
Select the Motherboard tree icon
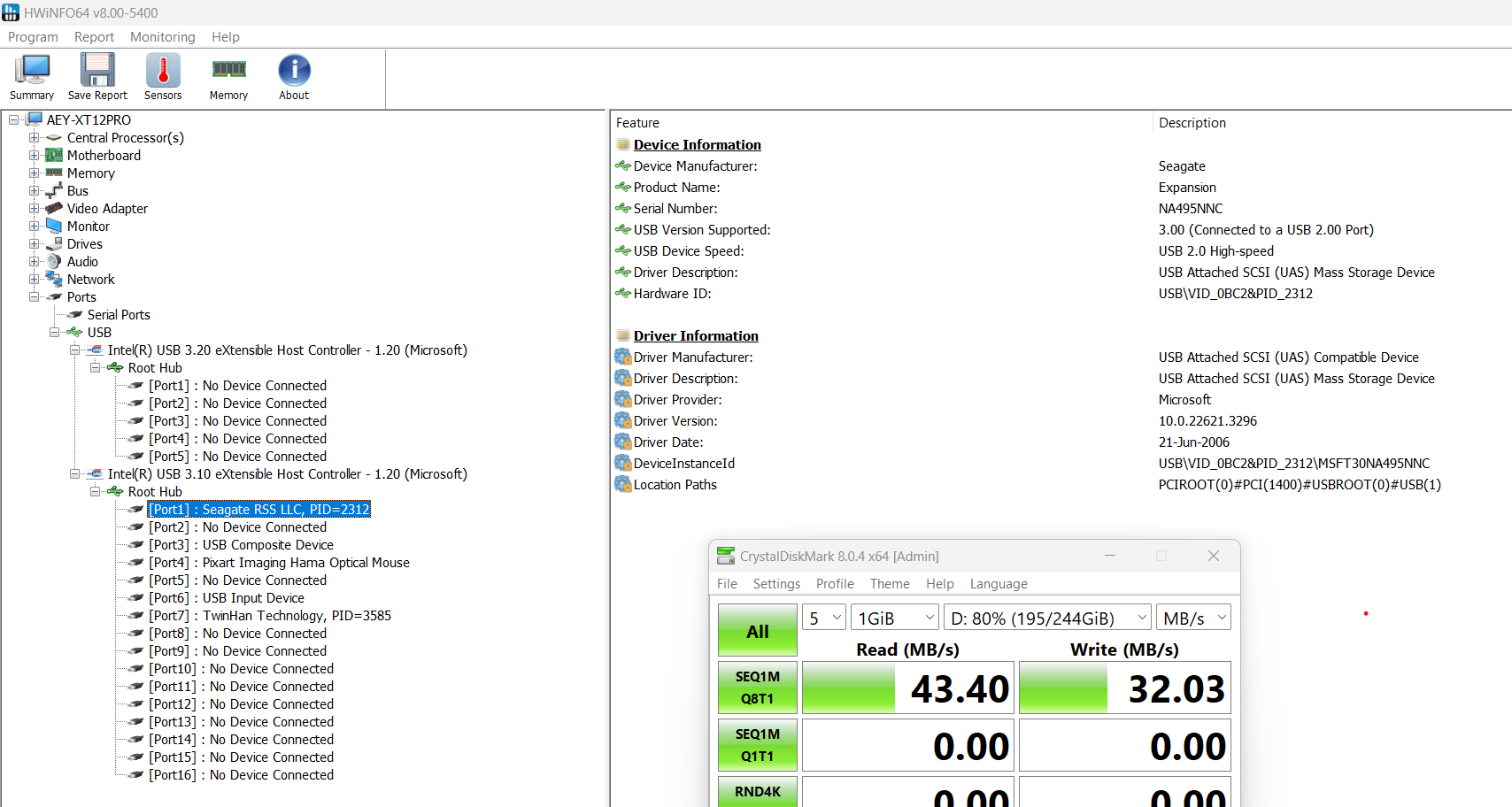[54, 155]
